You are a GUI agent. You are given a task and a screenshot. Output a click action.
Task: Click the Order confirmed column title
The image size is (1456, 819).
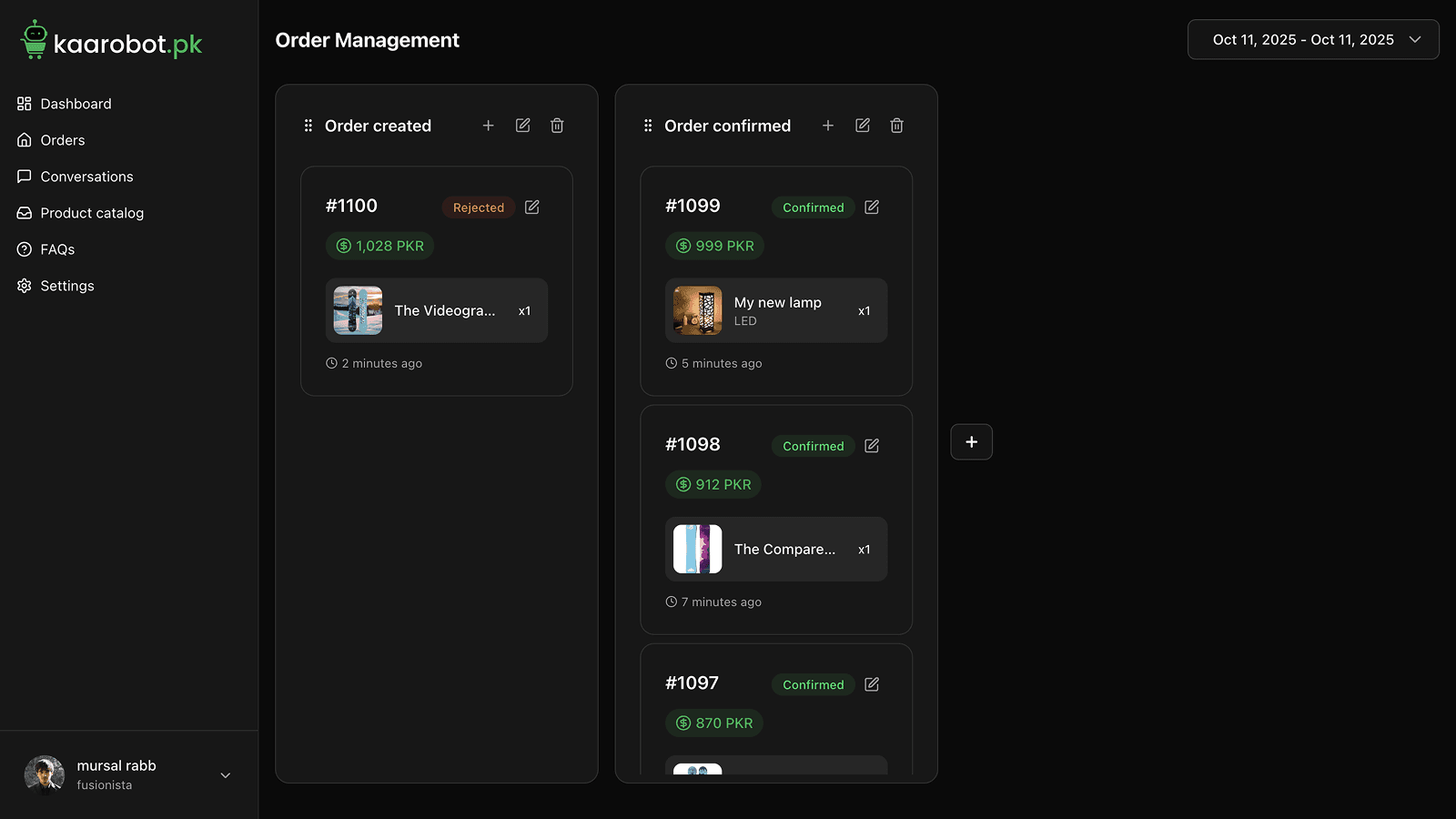(x=727, y=126)
